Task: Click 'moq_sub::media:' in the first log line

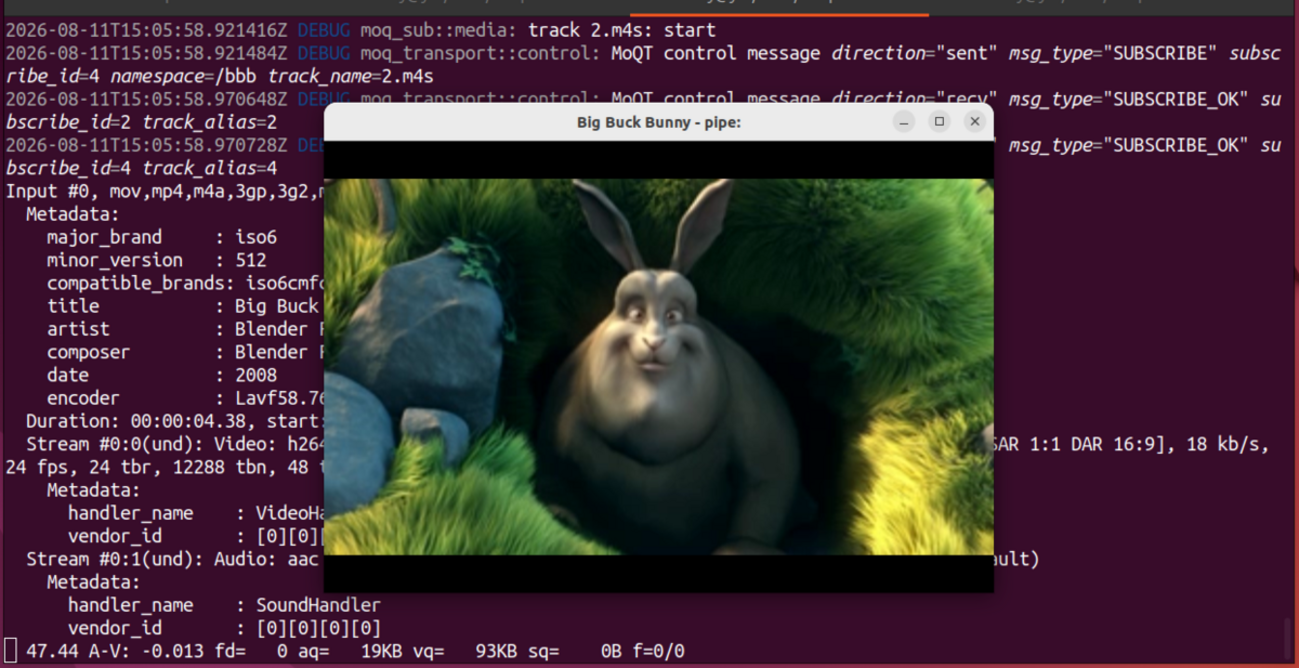Action: tap(439, 30)
